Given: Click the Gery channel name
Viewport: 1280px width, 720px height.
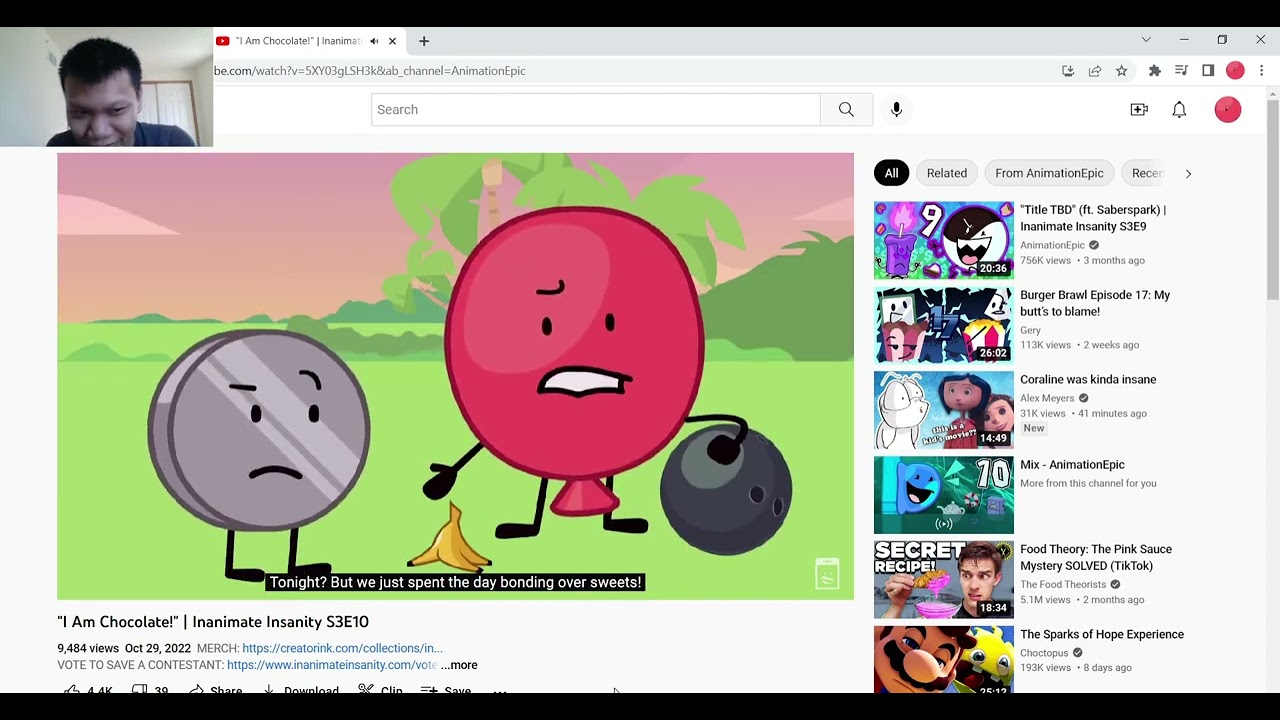Looking at the screenshot, I should (1030, 330).
